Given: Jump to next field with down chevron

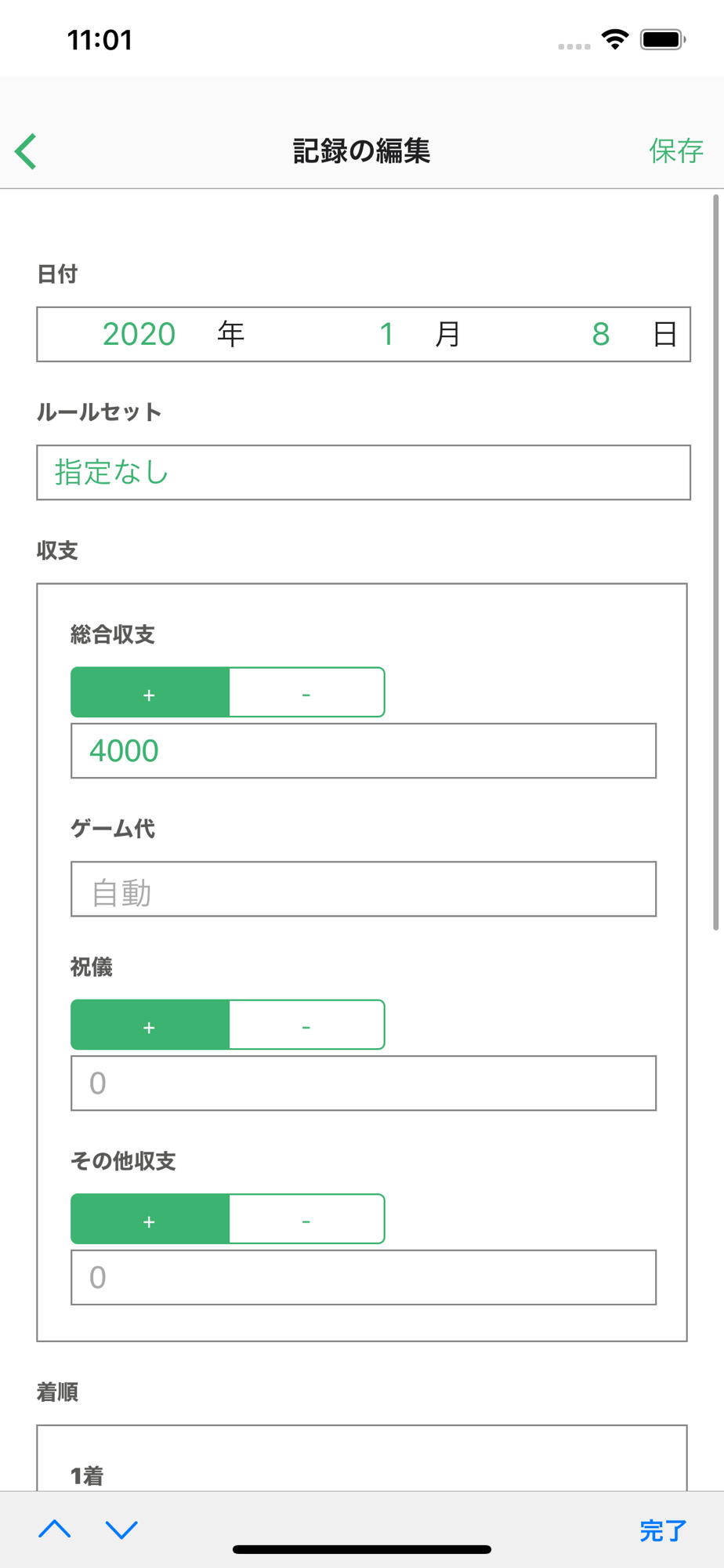Looking at the screenshot, I should pyautogui.click(x=121, y=1529).
